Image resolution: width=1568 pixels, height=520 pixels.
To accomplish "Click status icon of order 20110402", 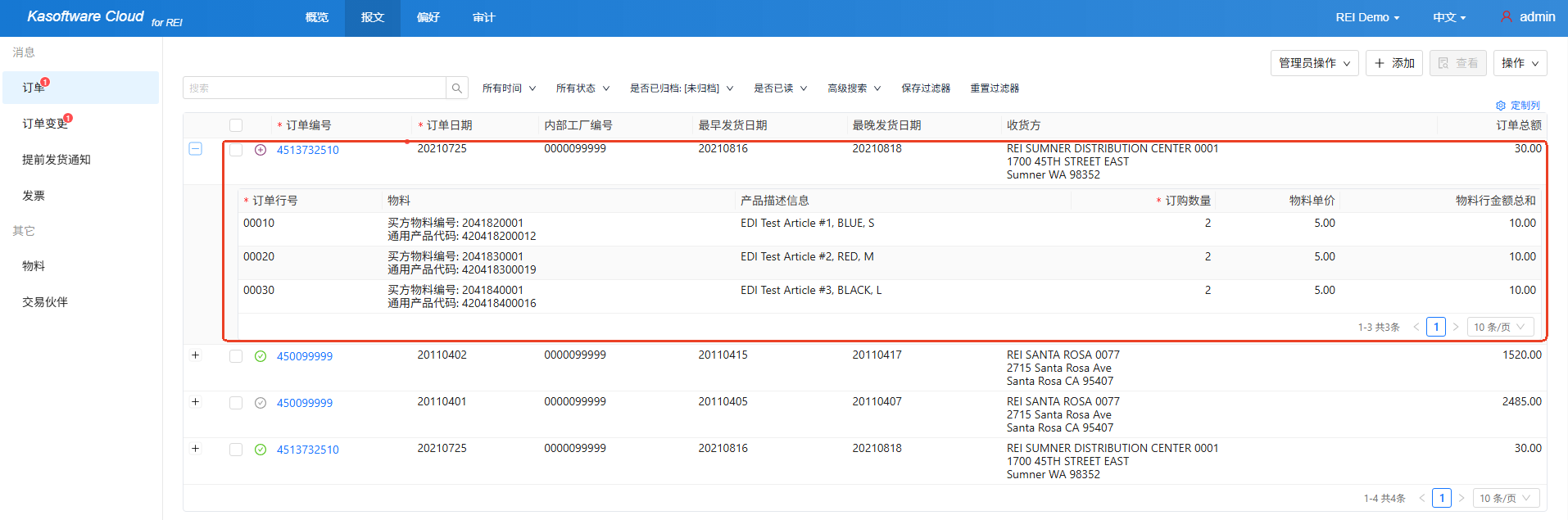I will pyautogui.click(x=261, y=356).
